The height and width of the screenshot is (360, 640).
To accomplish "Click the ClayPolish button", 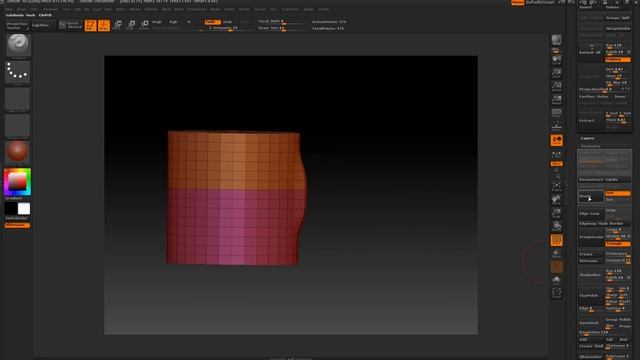I will 591,295.
